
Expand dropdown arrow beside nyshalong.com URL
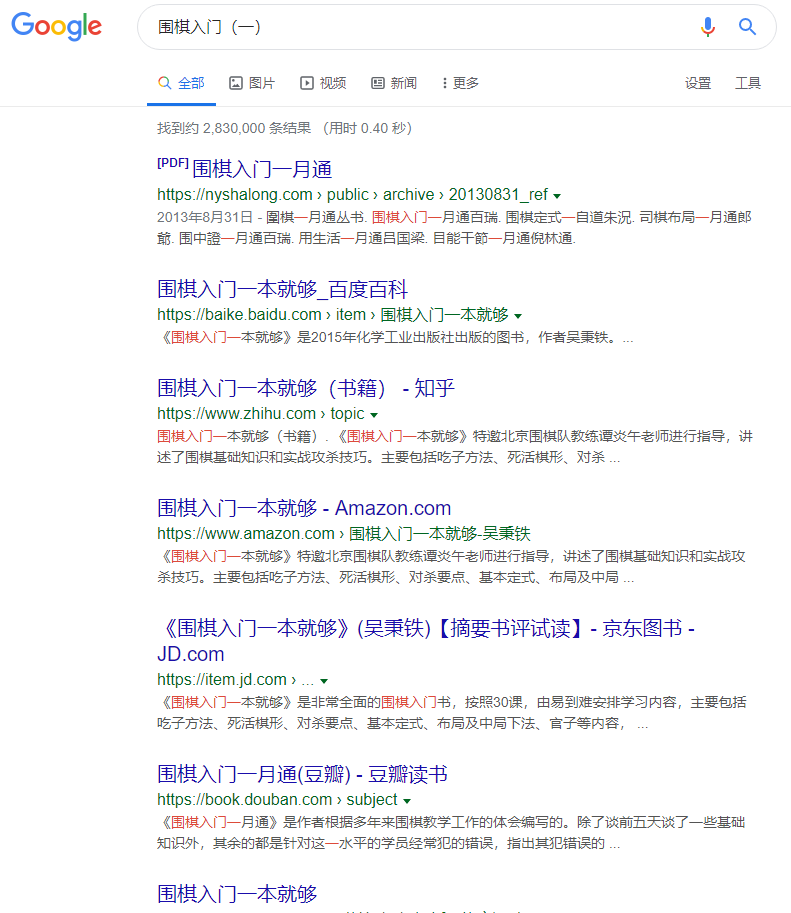[557, 195]
